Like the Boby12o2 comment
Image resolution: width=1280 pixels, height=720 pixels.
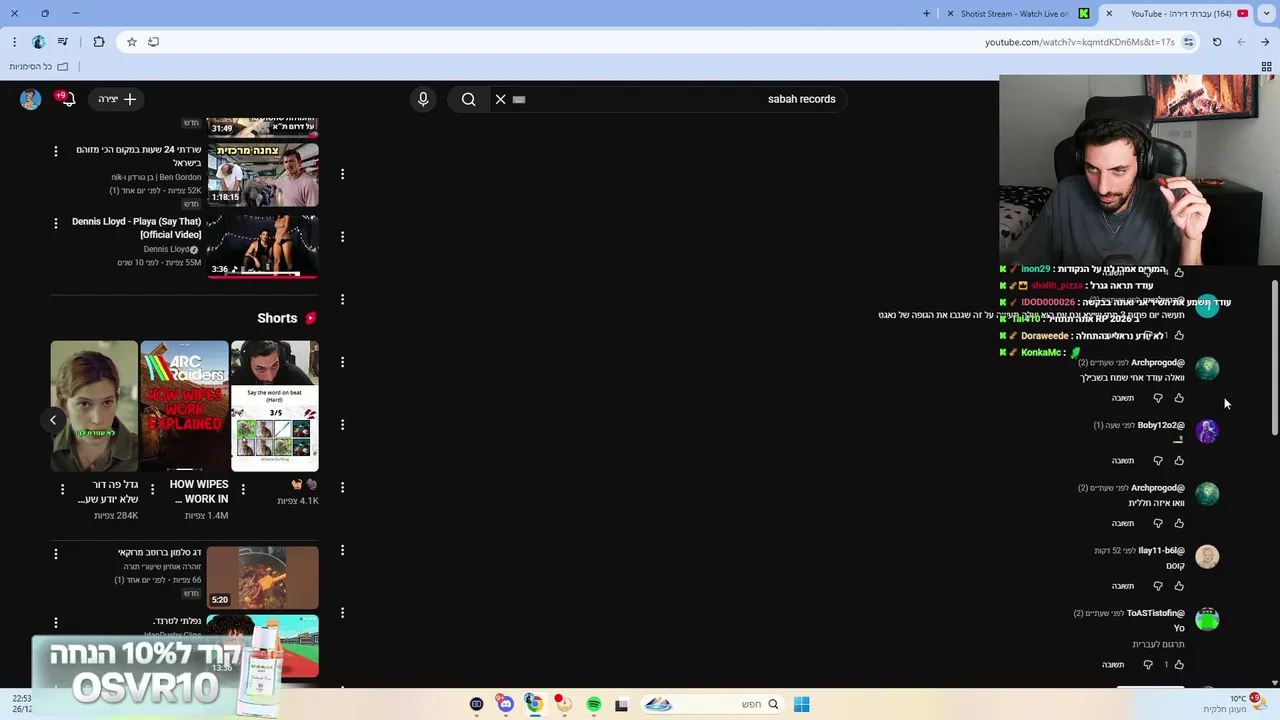[1179, 461]
